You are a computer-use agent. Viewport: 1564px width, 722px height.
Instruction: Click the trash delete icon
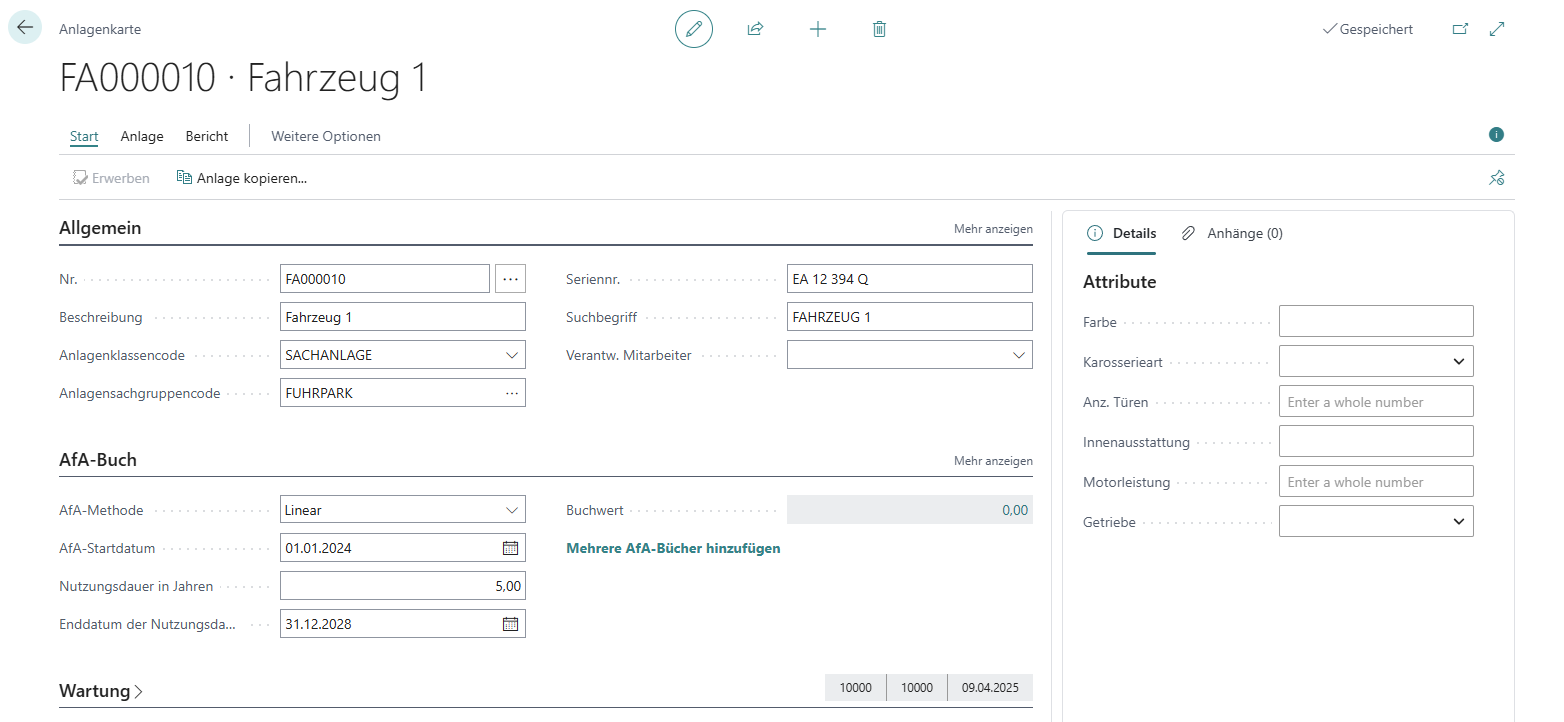879,29
